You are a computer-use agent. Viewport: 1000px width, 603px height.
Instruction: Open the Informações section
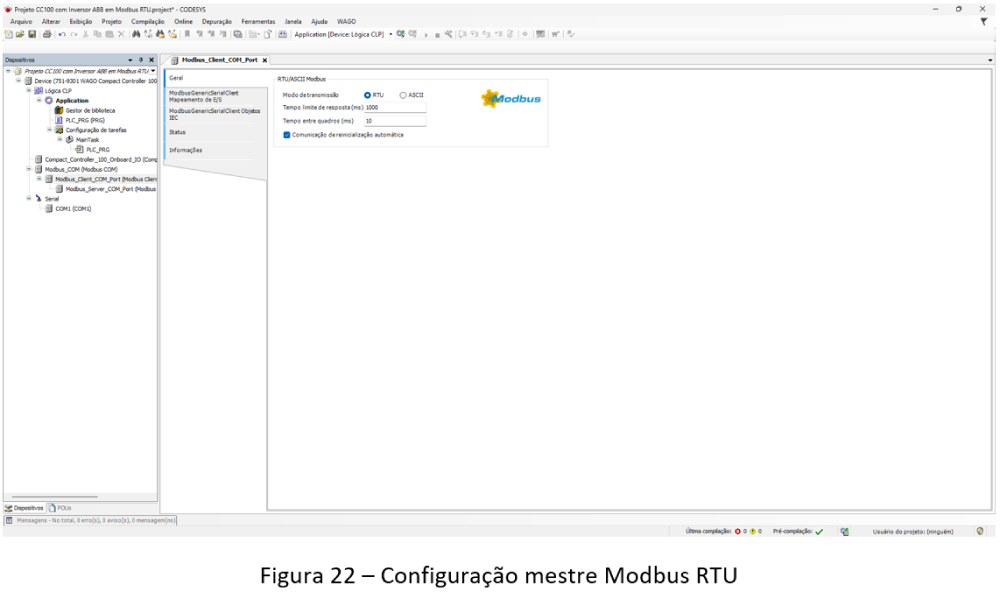click(186, 150)
